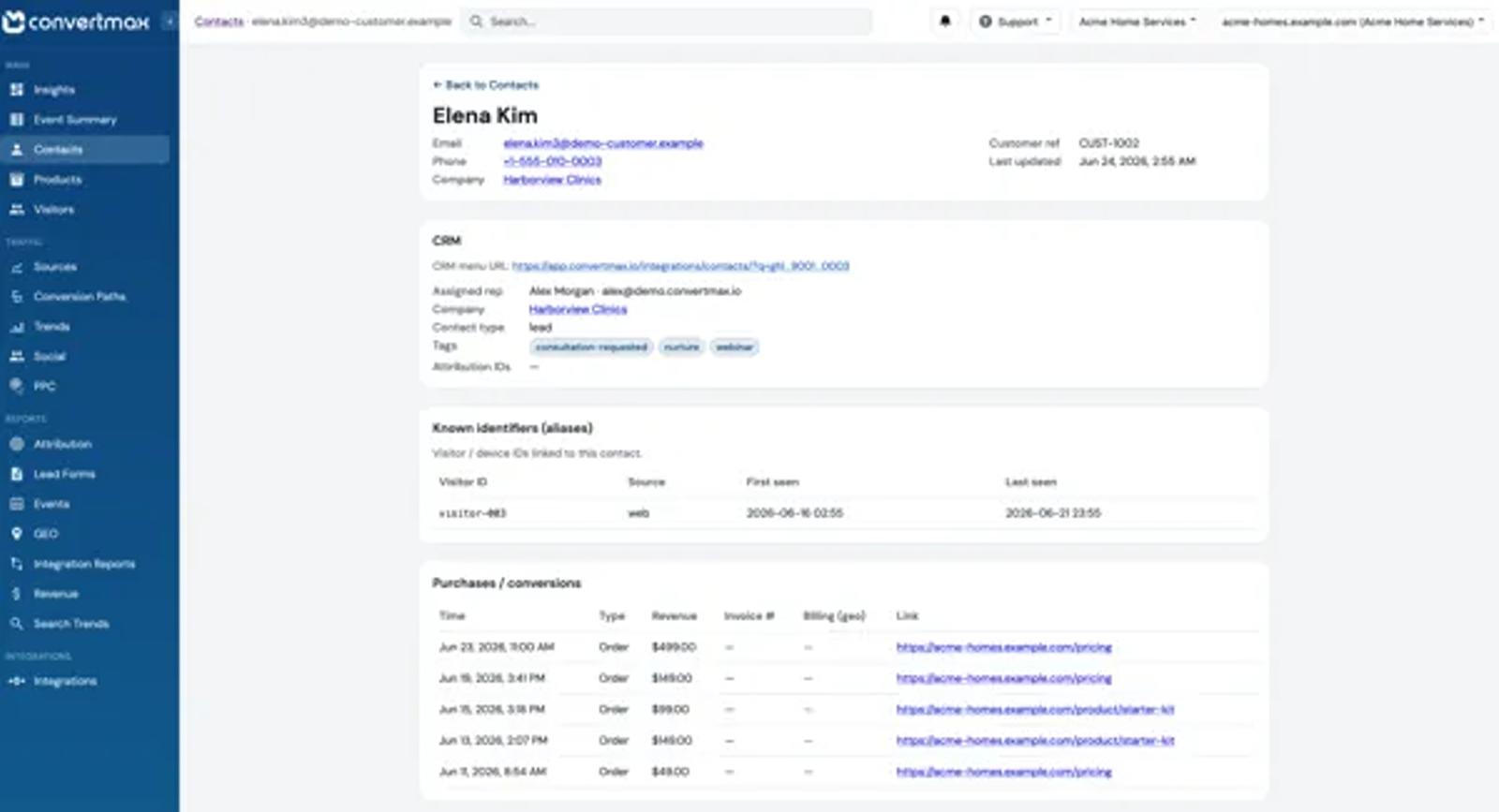Click the Attribution report icon
1499x812 pixels.
point(16,444)
